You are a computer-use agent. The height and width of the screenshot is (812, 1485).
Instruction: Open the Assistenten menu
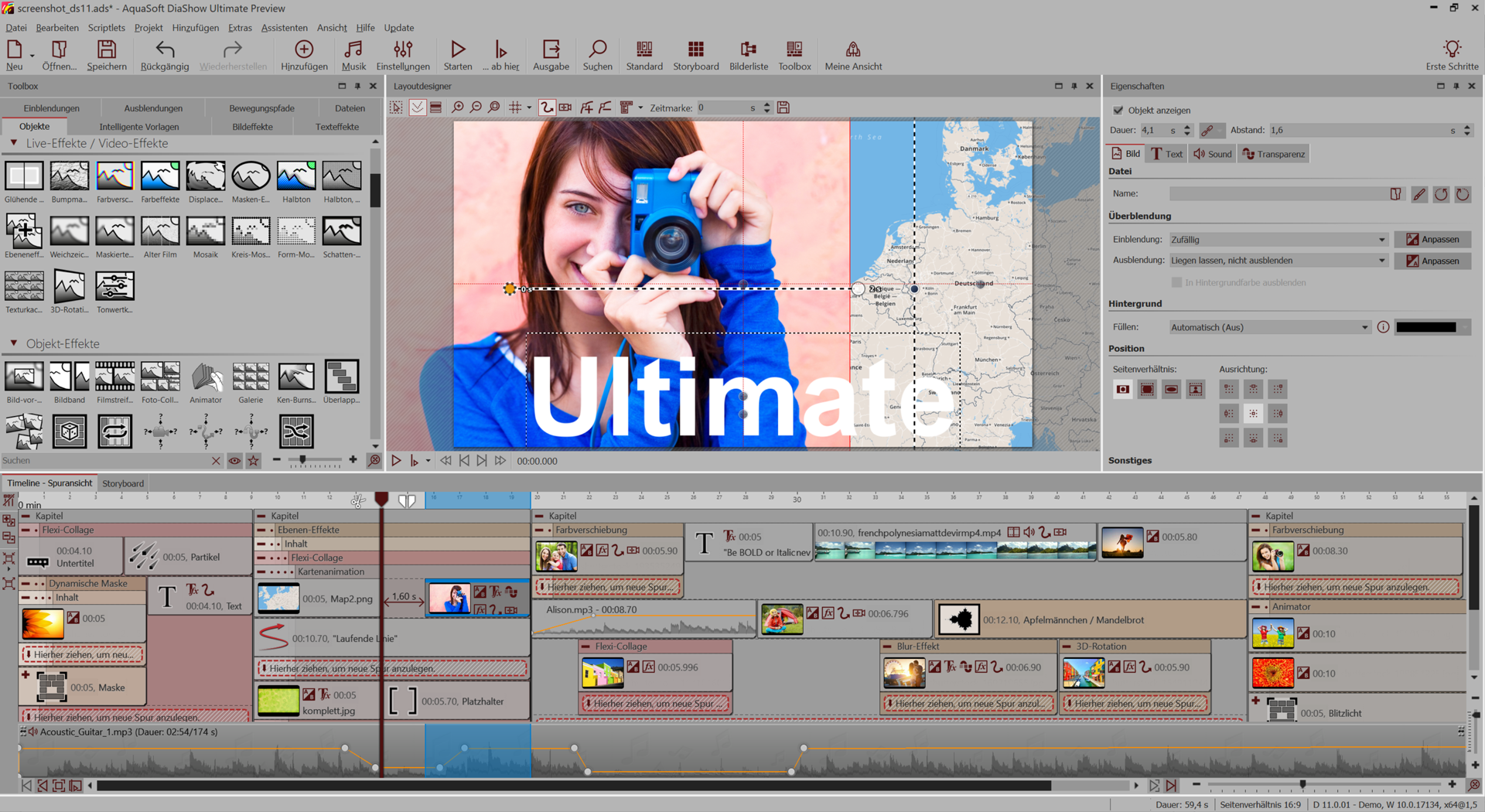pyautogui.click(x=284, y=28)
